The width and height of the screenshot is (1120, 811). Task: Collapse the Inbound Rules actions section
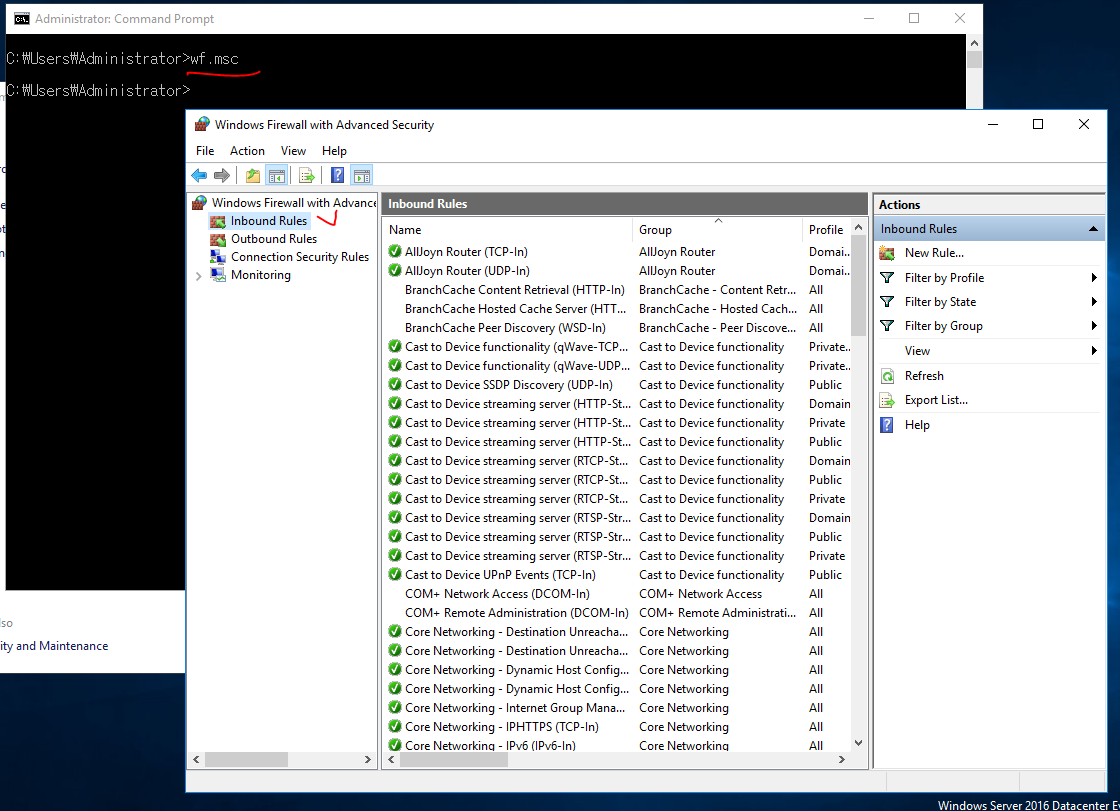click(x=1093, y=229)
